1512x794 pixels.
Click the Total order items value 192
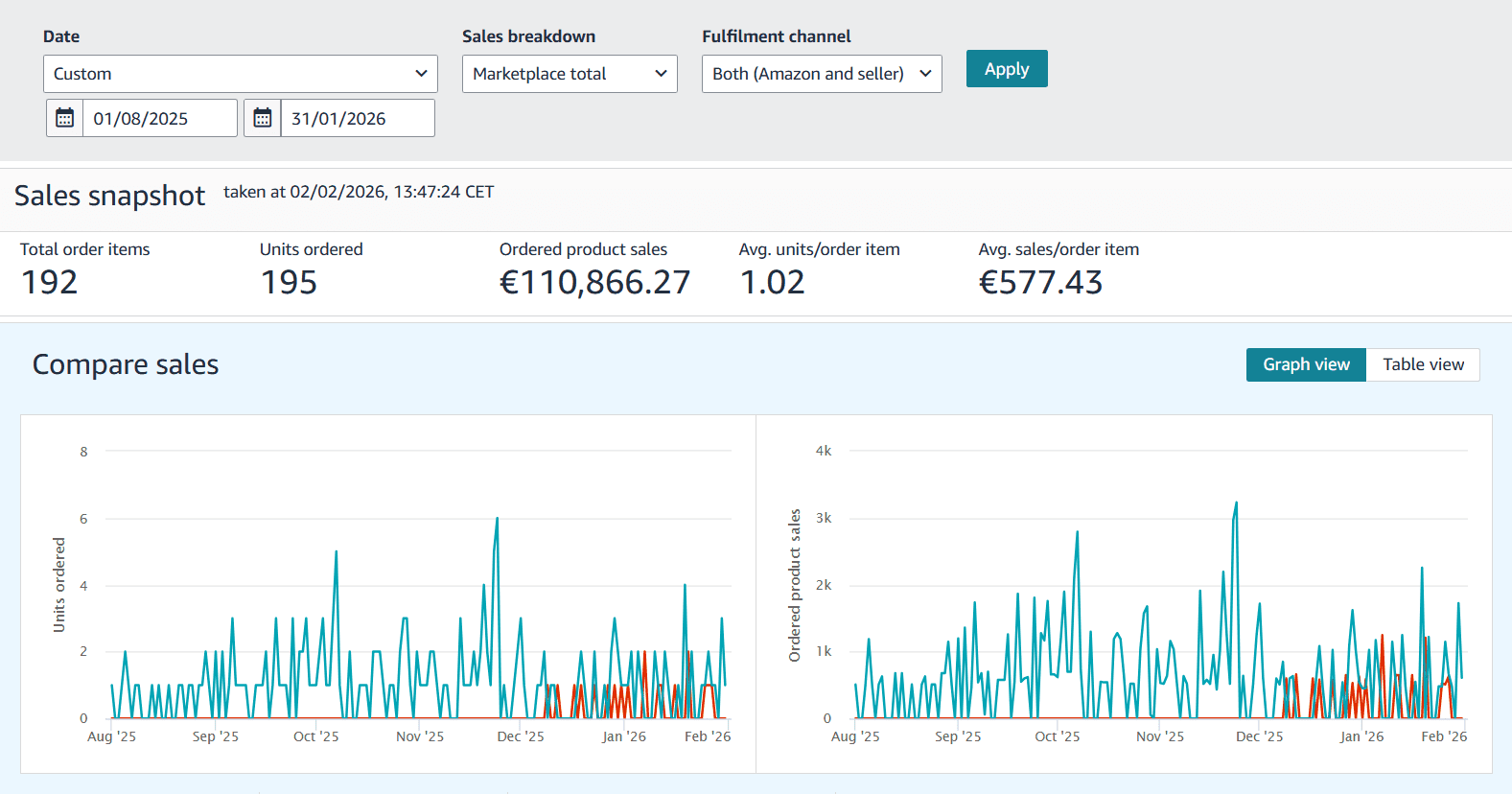50,283
